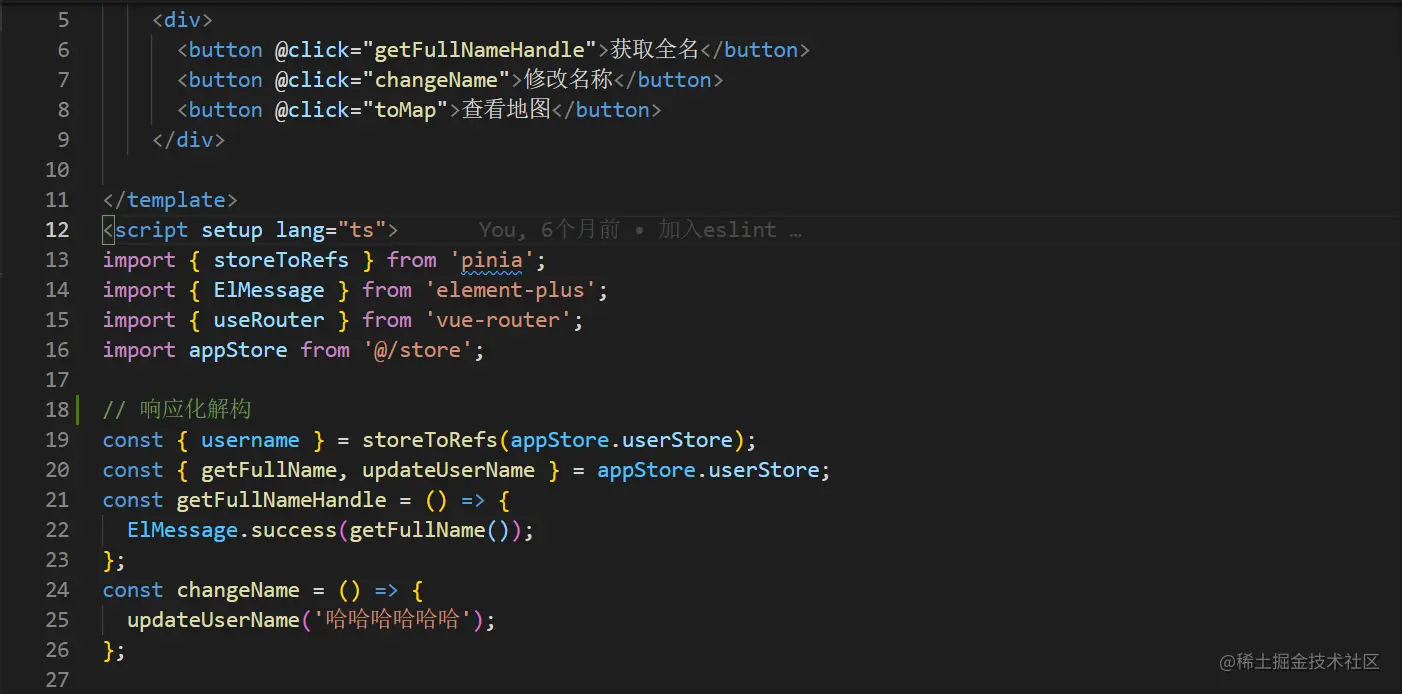This screenshot has width=1402, height=694.
Task: Click line number 5 in the gutter
Action: [64, 20]
